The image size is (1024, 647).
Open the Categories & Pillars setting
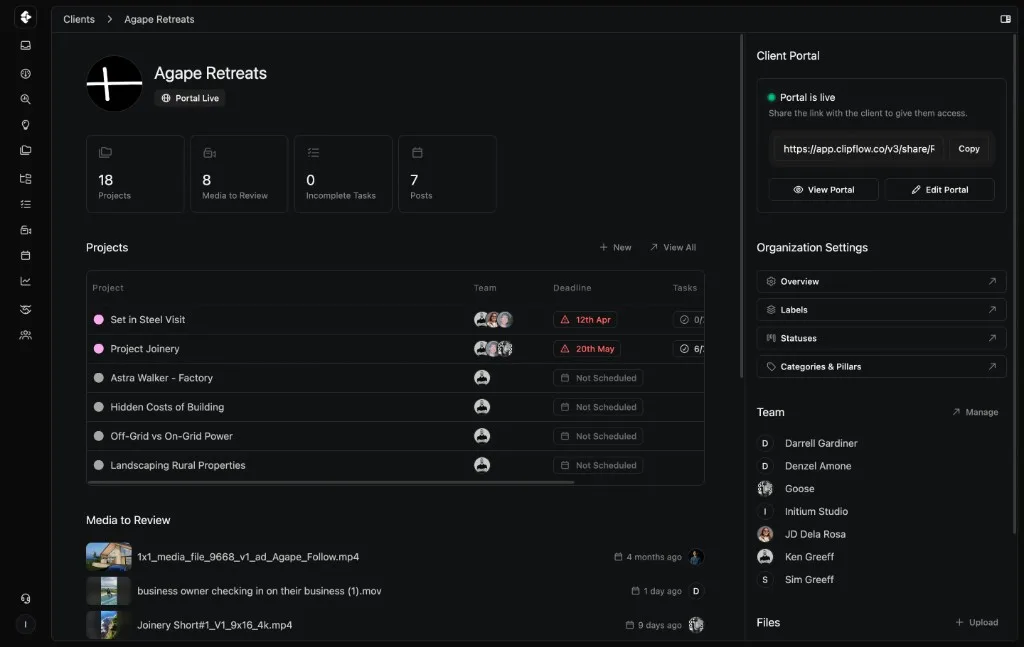click(881, 367)
